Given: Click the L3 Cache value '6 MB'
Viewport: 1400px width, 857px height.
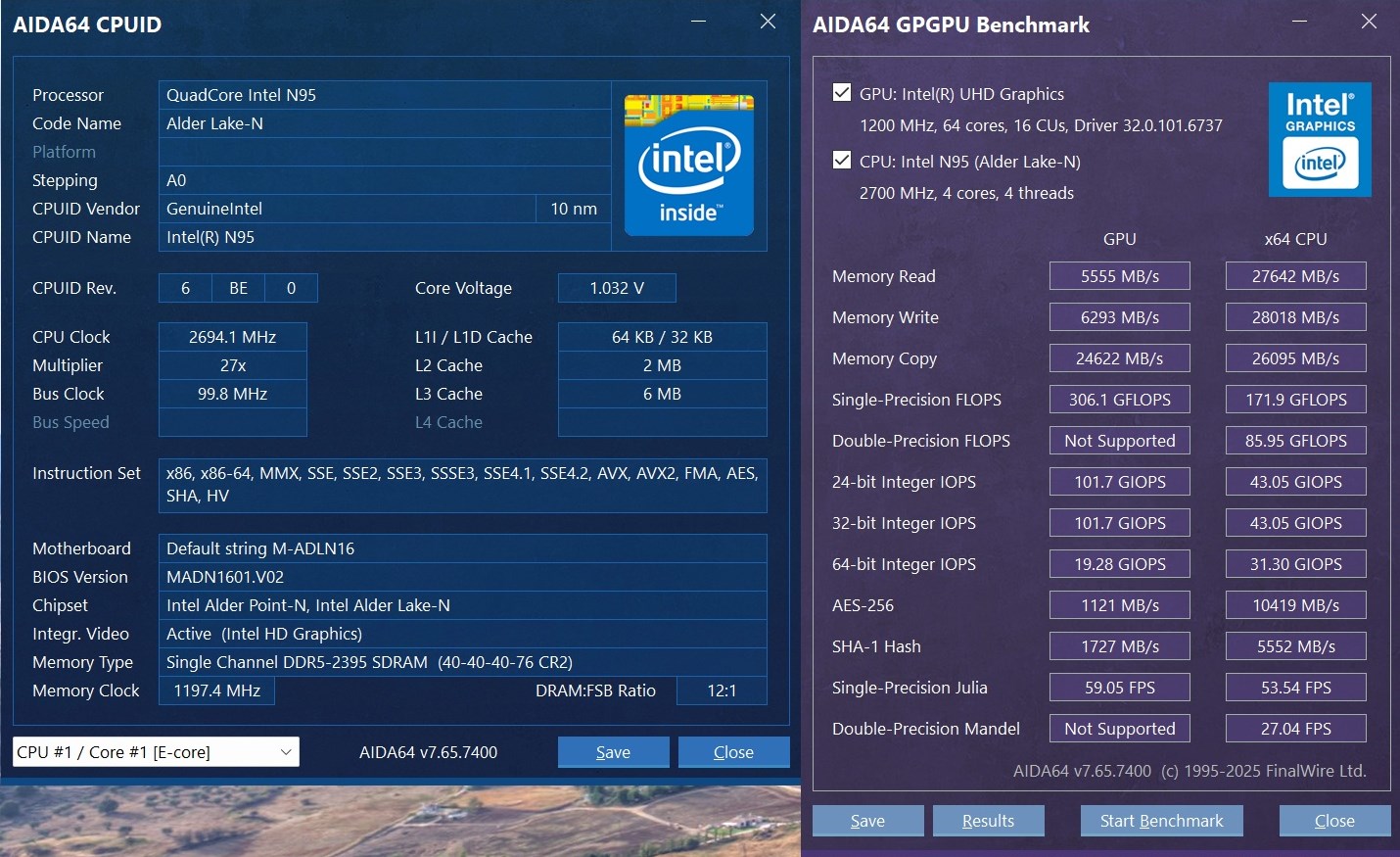Looking at the screenshot, I should click(x=662, y=394).
